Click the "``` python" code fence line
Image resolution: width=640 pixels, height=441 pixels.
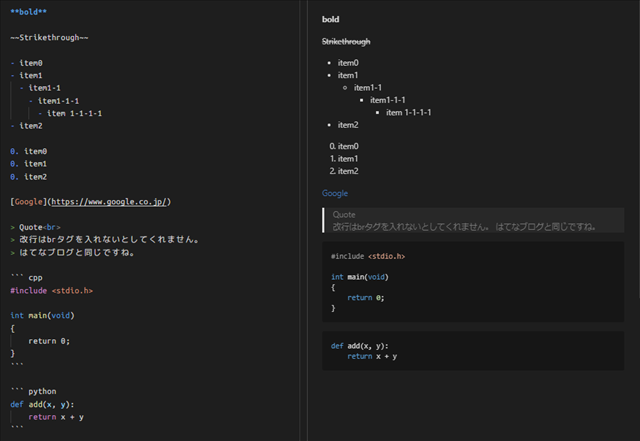coord(33,391)
